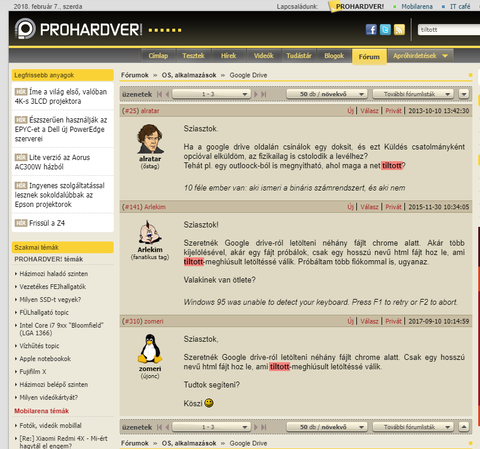The width and height of the screenshot is (480, 449).
Task: Open the IT café site link
Action: coord(460,6)
